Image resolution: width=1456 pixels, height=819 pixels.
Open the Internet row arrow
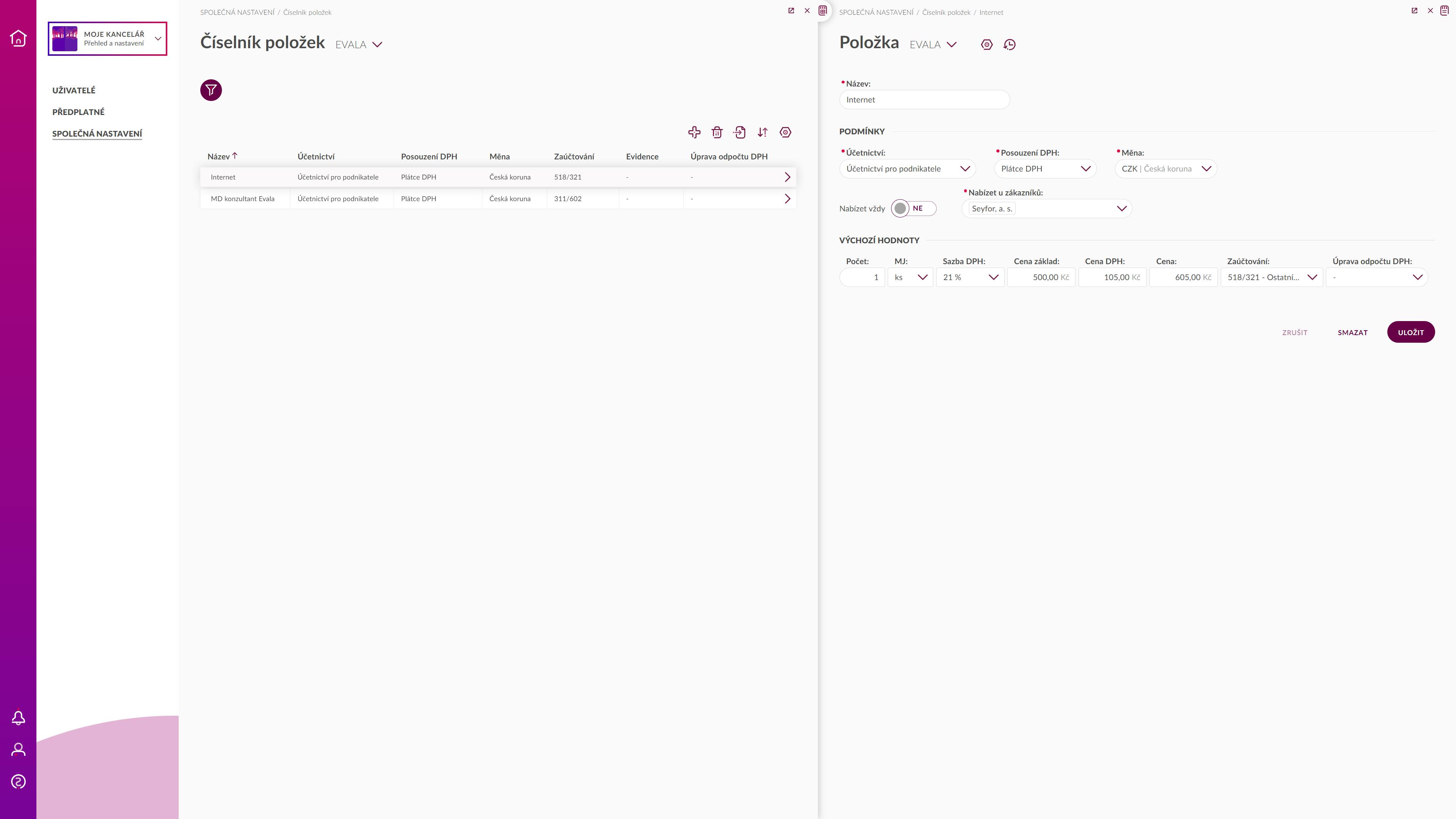787,177
